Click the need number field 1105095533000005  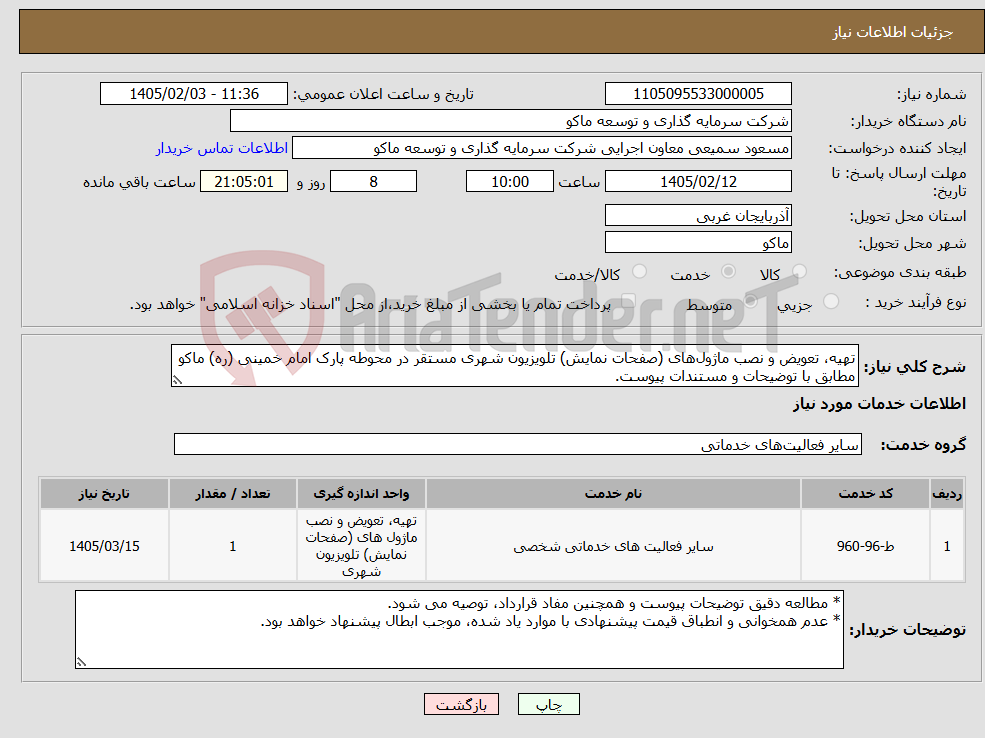698,94
